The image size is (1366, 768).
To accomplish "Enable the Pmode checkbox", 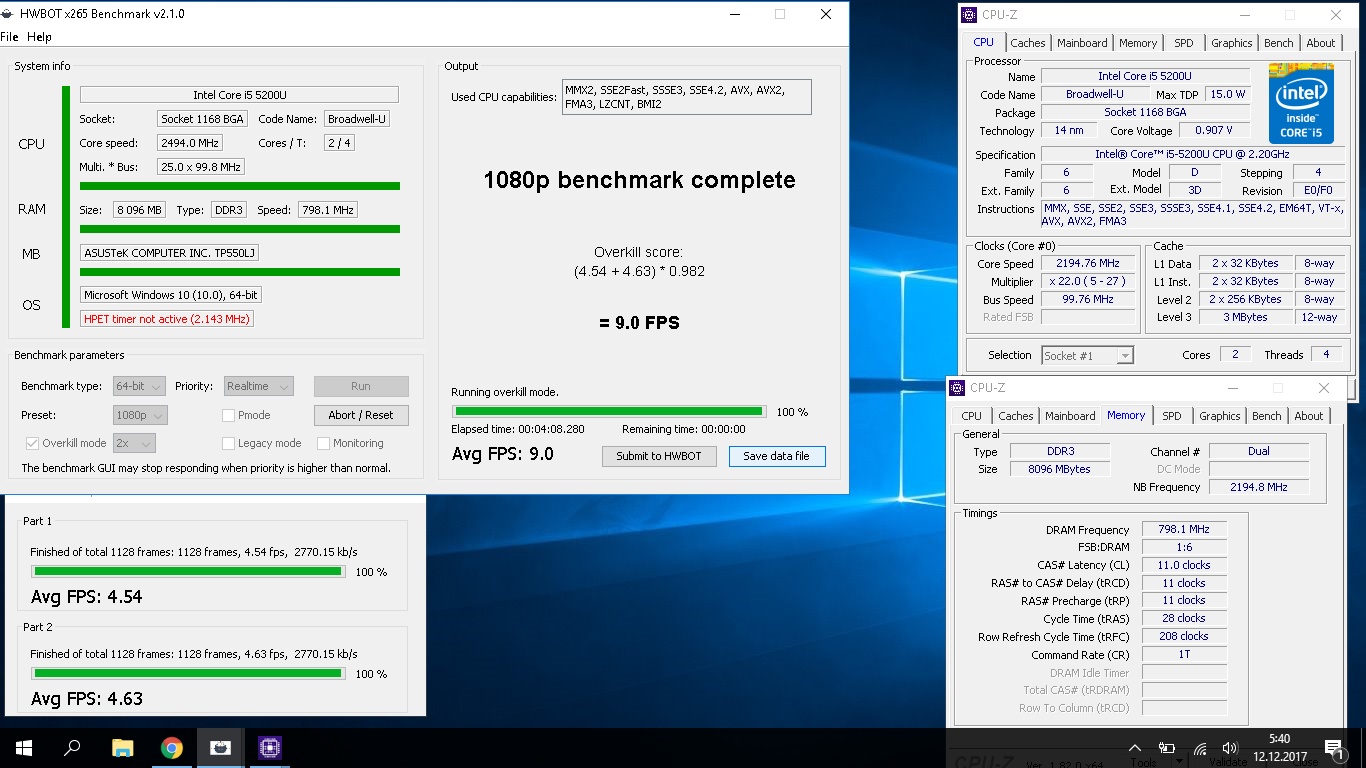I will pyautogui.click(x=228, y=415).
